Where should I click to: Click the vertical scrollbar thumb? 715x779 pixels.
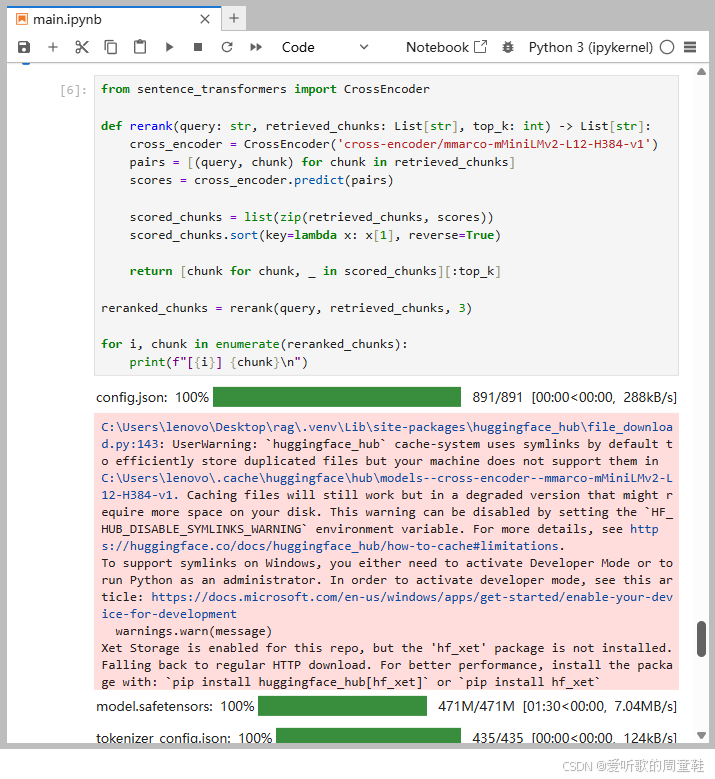click(701, 639)
